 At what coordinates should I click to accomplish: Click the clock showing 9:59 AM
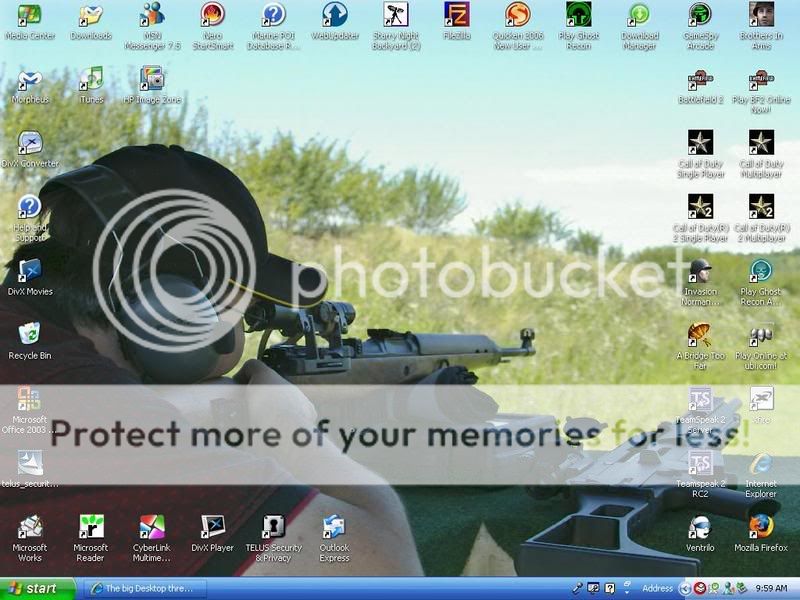tap(770, 588)
